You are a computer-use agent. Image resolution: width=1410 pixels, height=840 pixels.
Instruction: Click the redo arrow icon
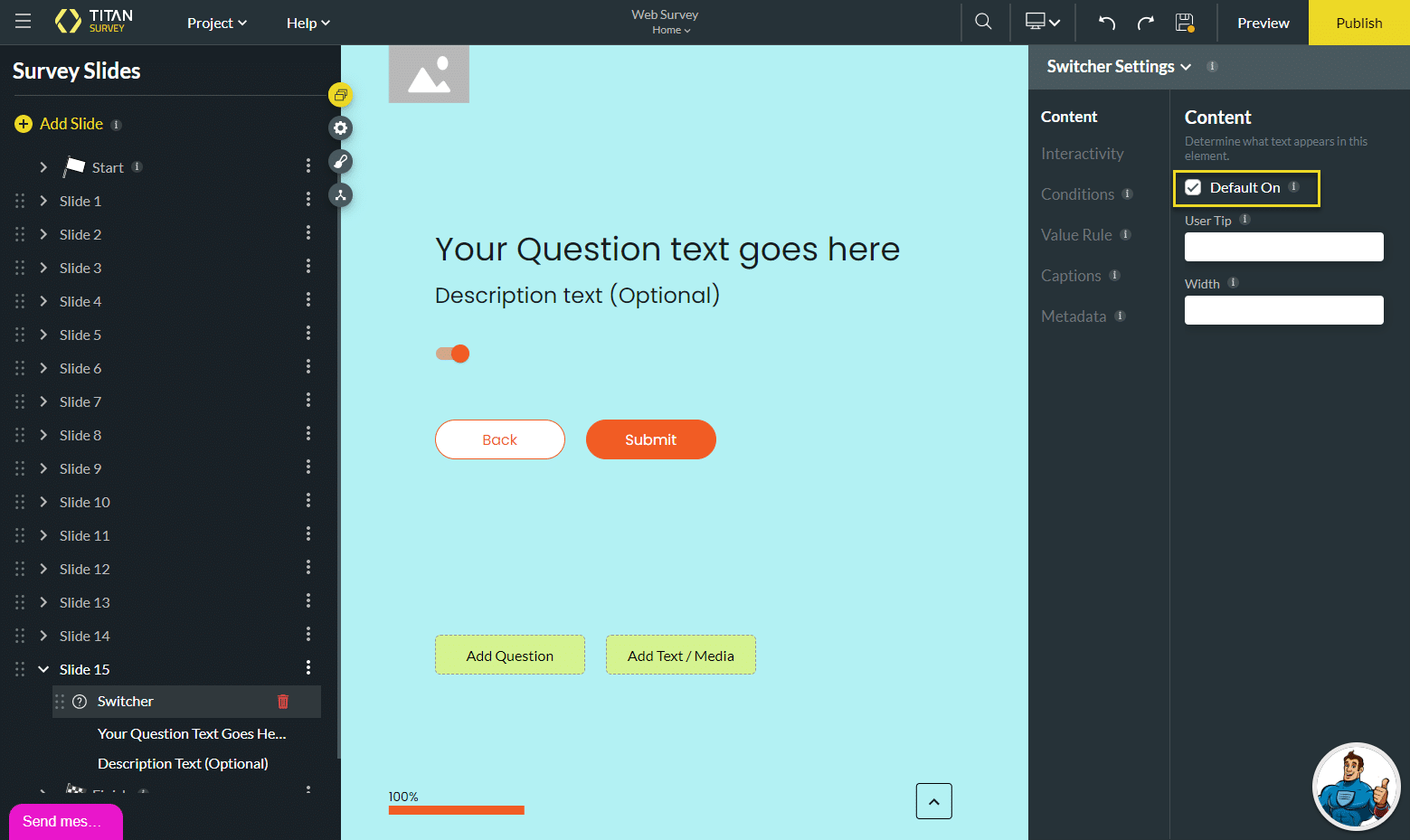(x=1145, y=22)
